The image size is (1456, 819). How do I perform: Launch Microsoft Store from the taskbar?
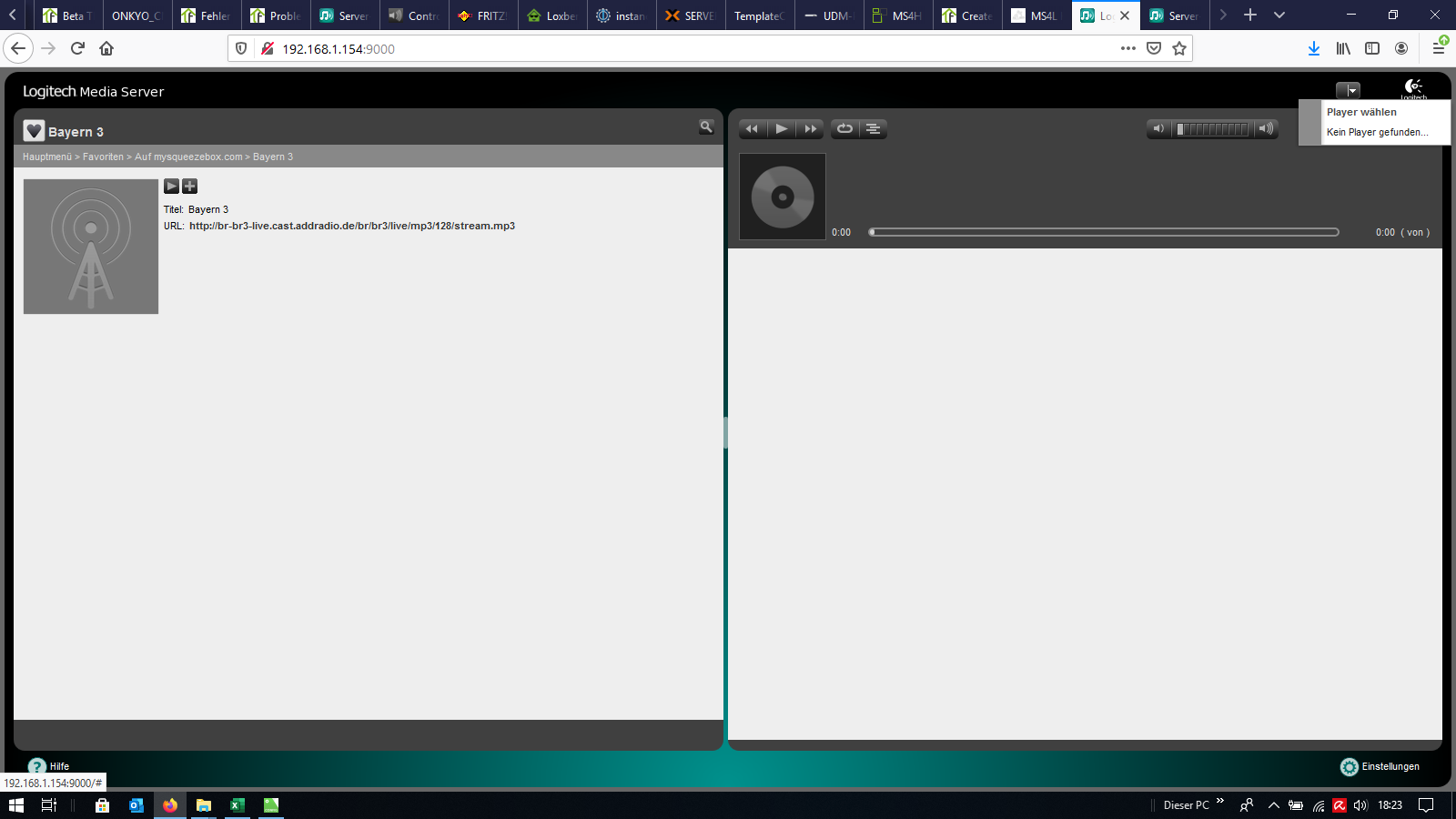tap(103, 805)
